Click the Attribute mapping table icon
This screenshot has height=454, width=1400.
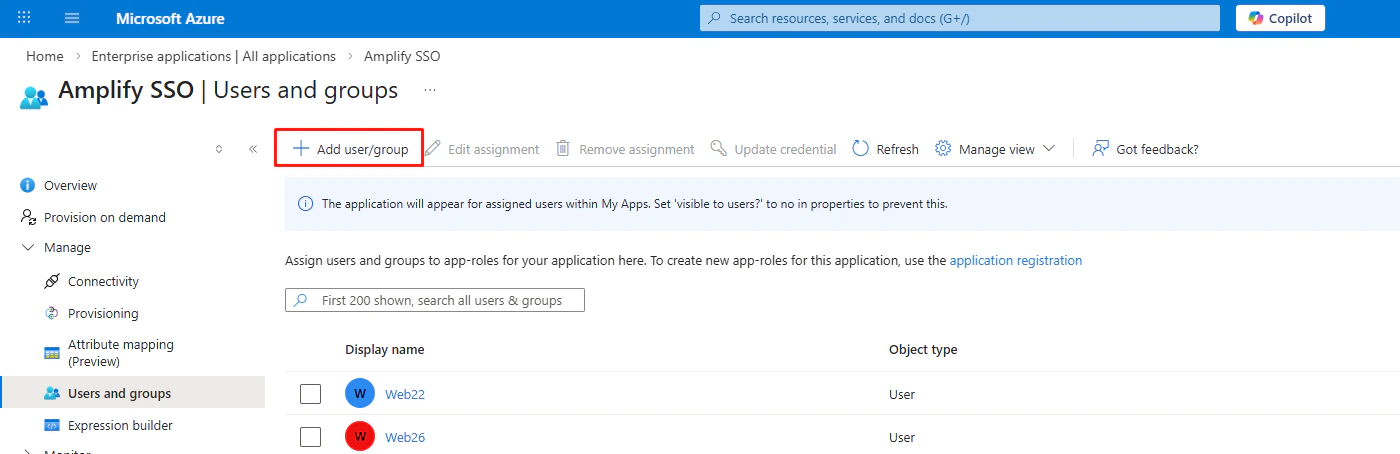click(x=52, y=353)
